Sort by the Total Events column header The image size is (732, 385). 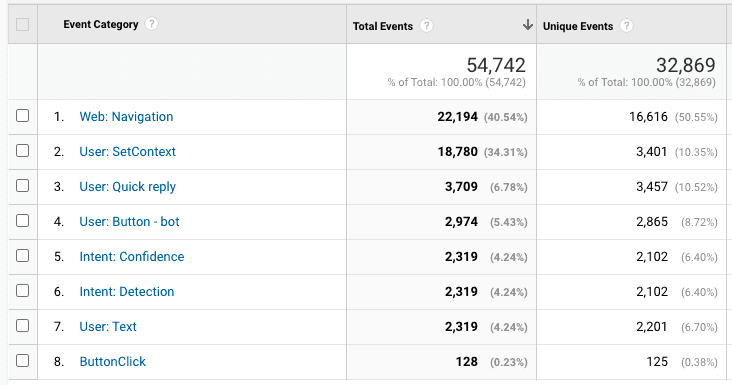tap(382, 26)
